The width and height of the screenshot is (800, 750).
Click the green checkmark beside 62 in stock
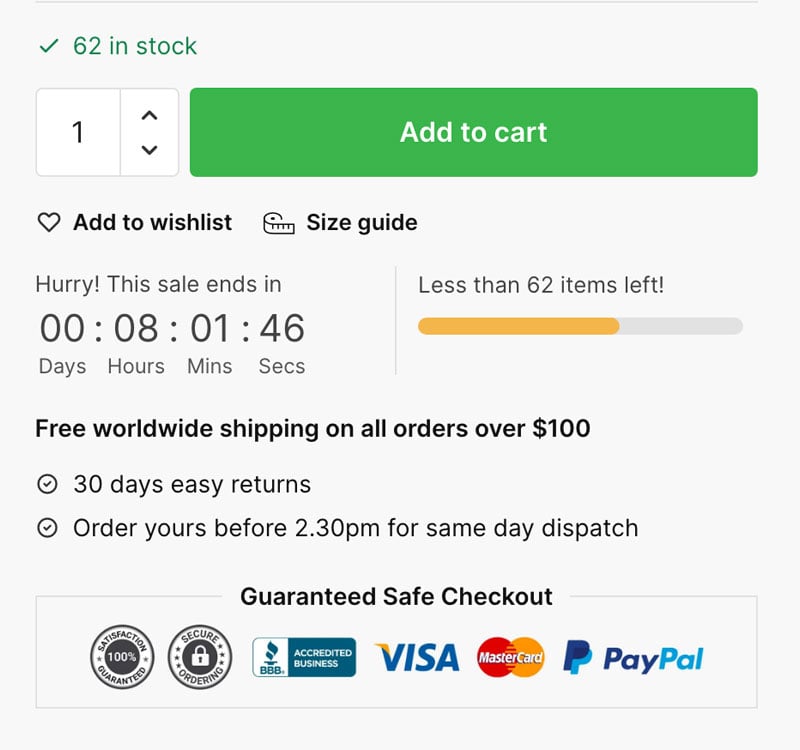click(x=49, y=46)
